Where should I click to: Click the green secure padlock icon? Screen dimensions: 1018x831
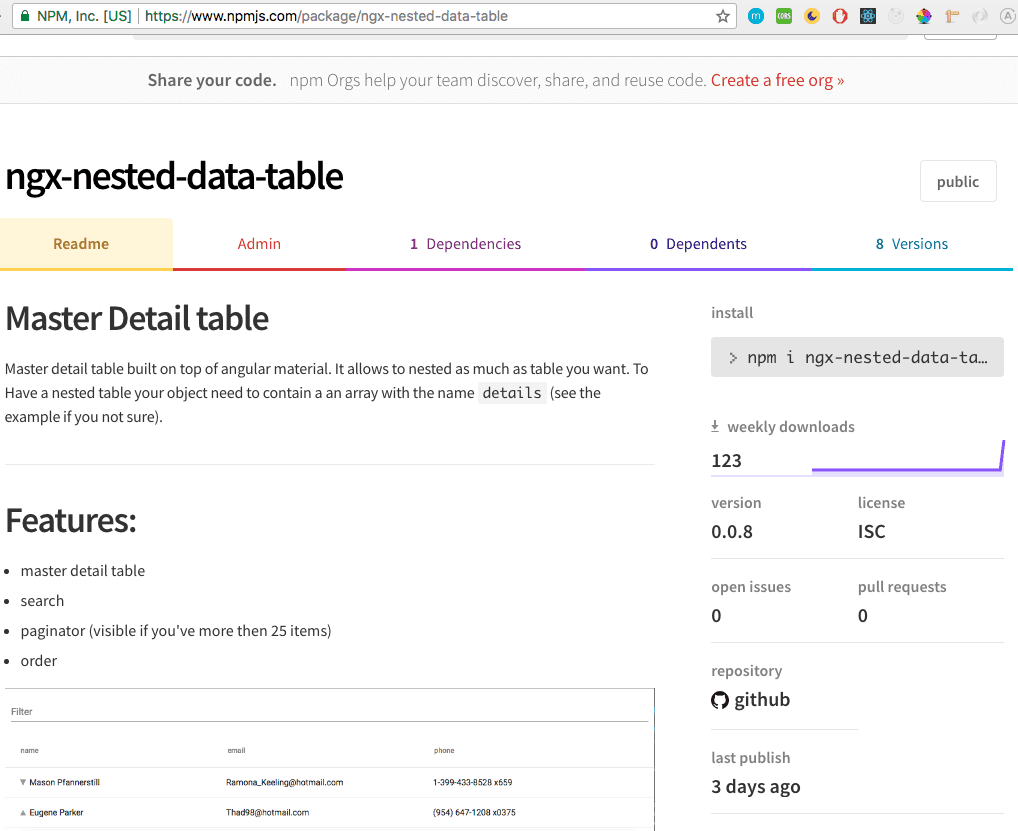pos(25,16)
